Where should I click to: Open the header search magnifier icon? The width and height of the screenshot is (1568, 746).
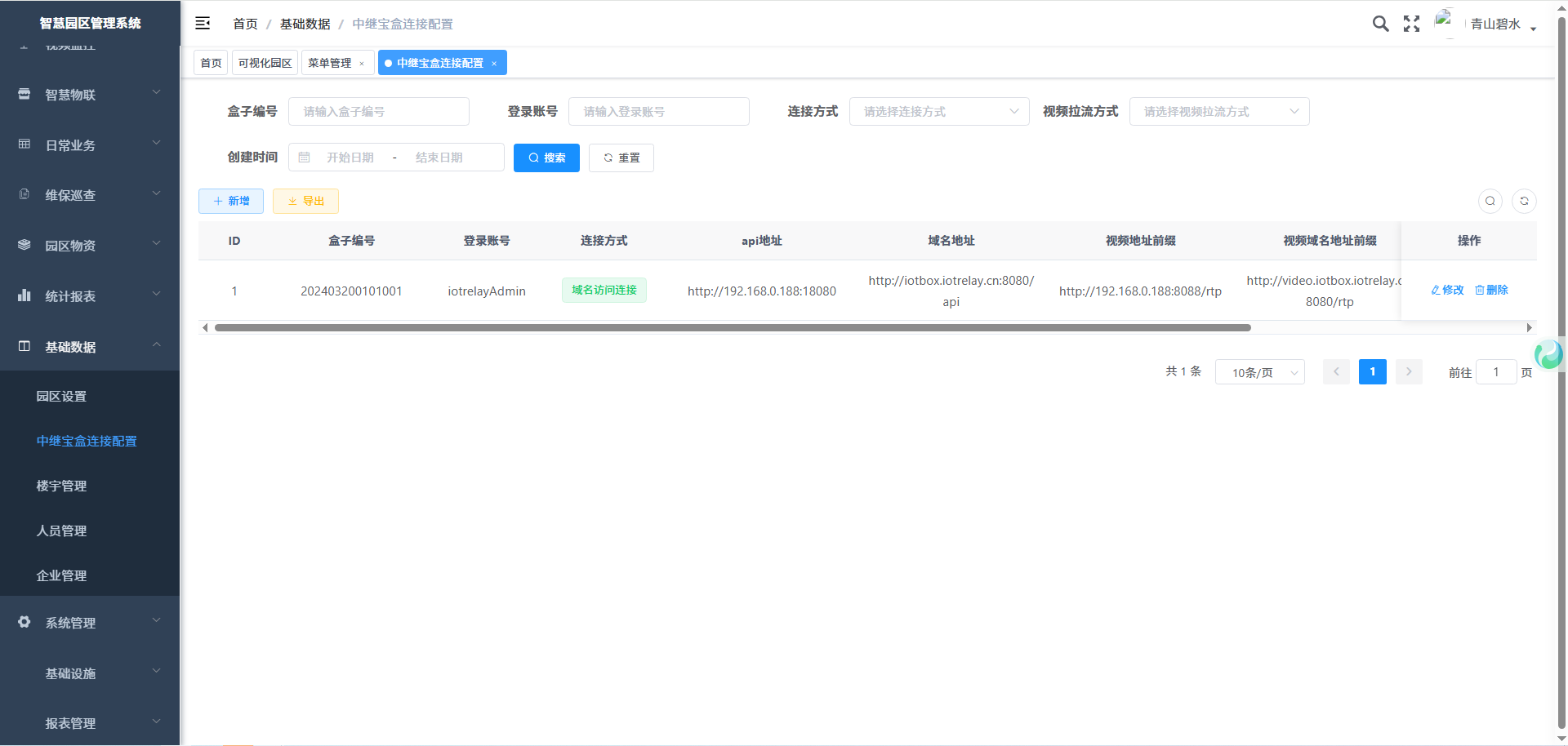(1380, 24)
